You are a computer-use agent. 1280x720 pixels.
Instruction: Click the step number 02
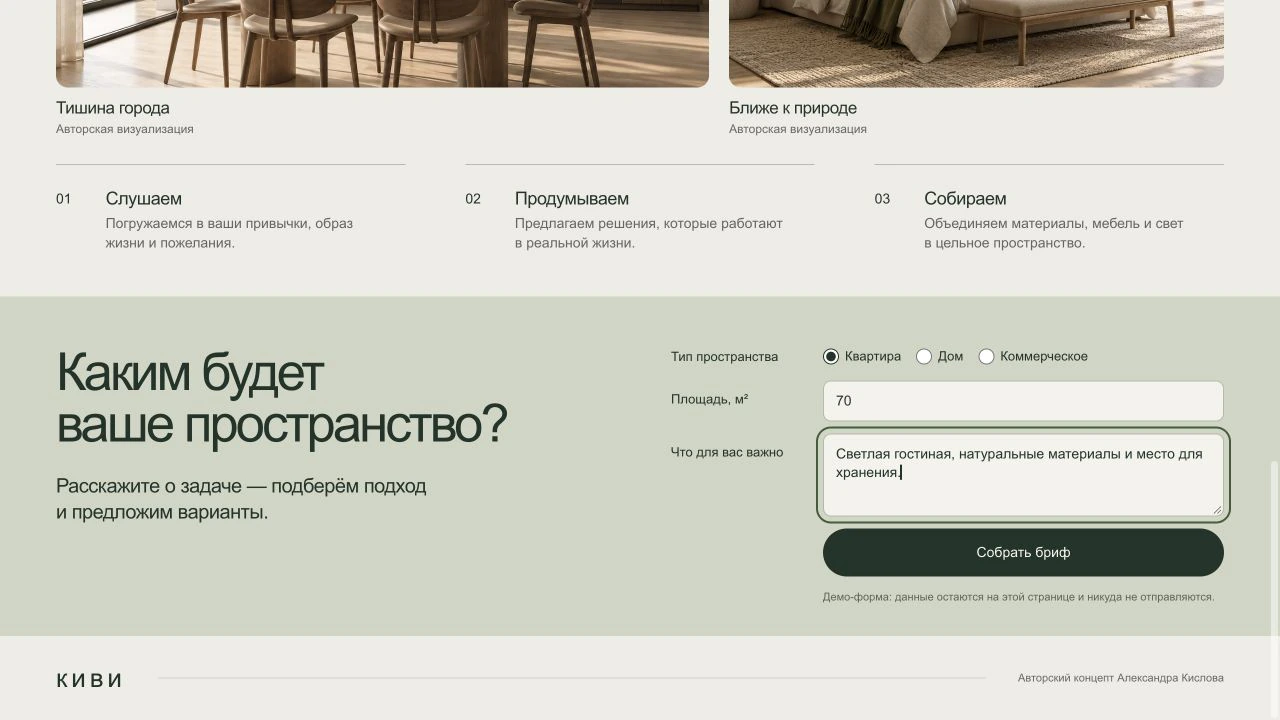point(473,199)
